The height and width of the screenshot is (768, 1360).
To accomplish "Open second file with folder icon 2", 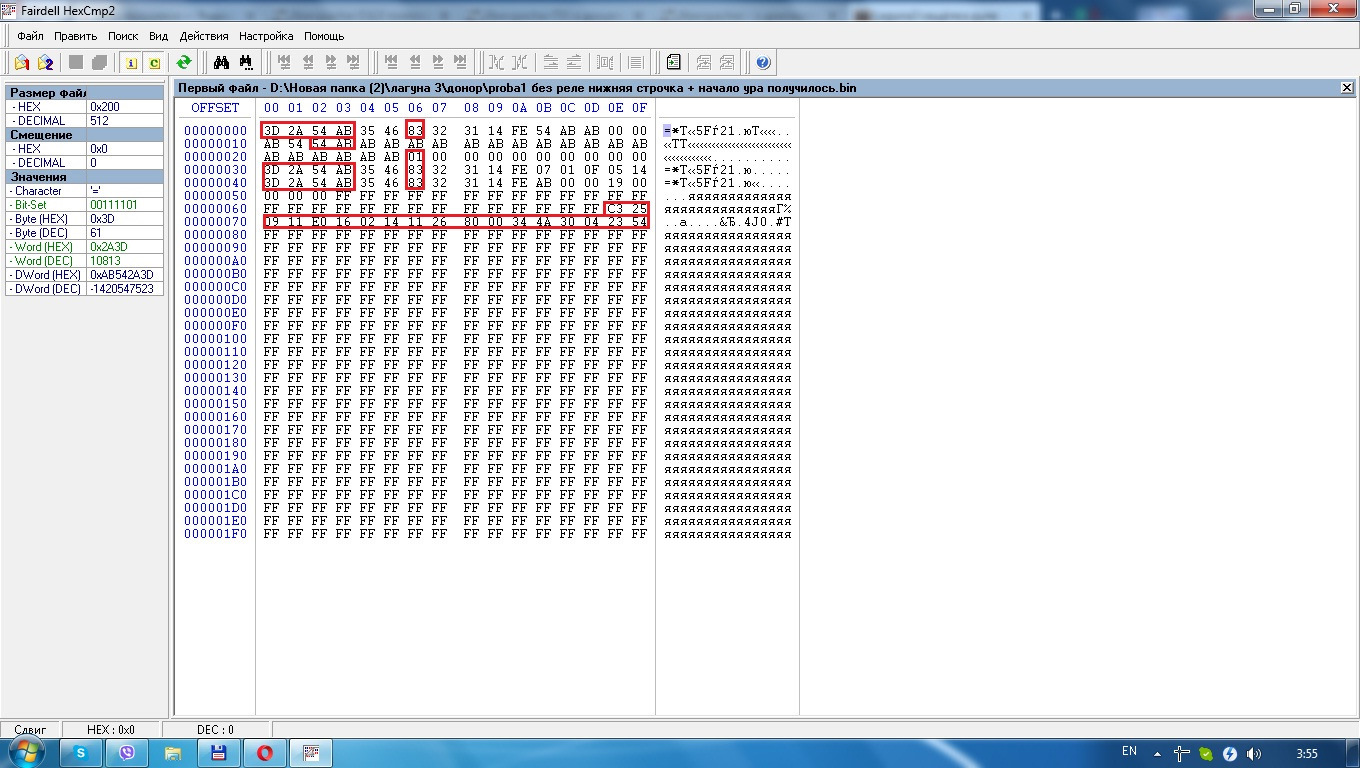I will pos(45,62).
